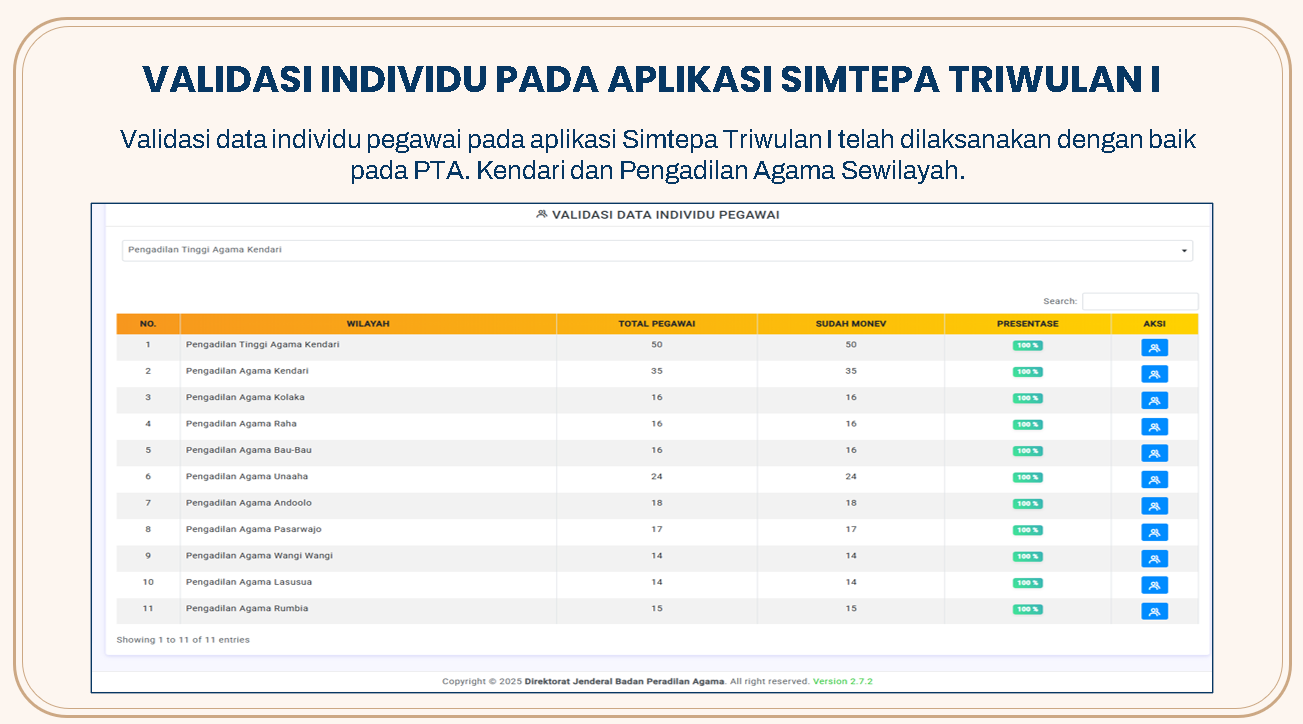
Task: Click row text Pengadilan Tinggi Agama Kendari
Action: click(262, 344)
